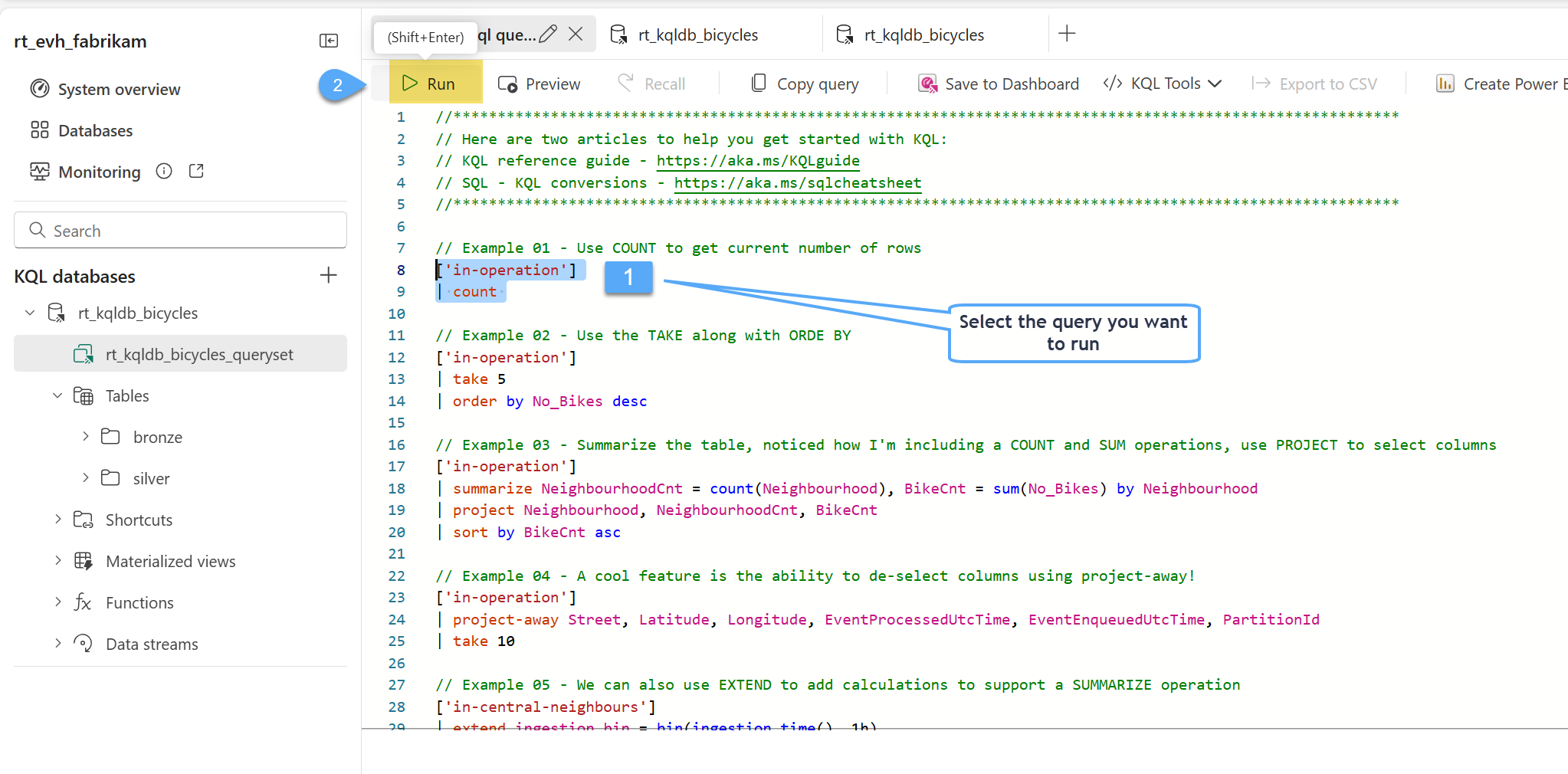Expand Materialized views node
Viewport: 1568px width, 774px height.
[x=58, y=561]
